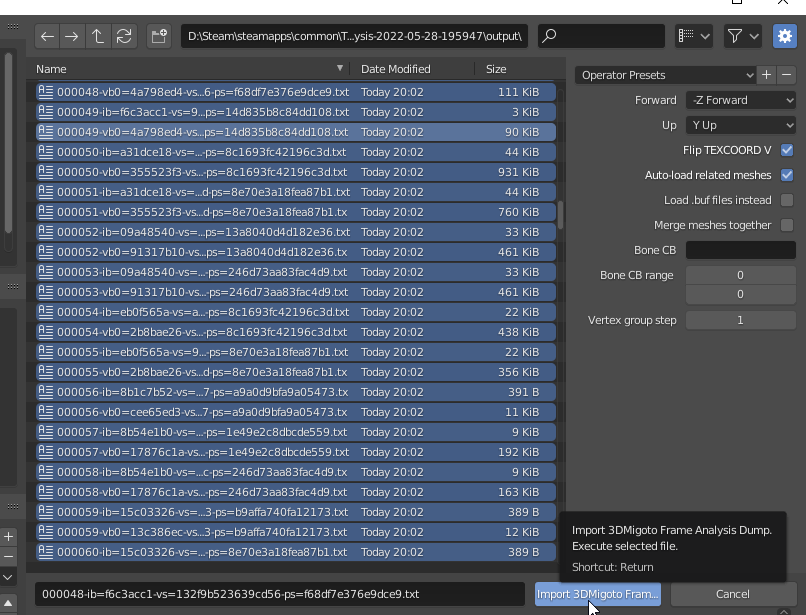Go forward to next folder
This screenshot has width=806, height=615.
[x=72, y=36]
